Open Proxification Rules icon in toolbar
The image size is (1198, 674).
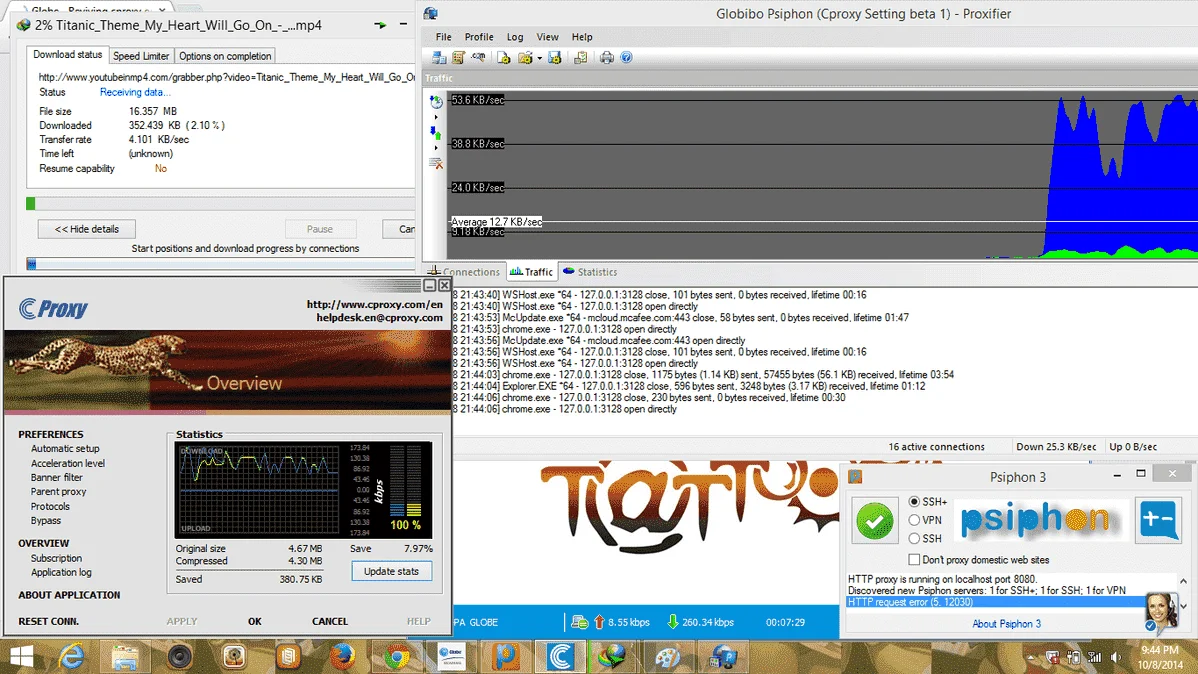(458, 57)
